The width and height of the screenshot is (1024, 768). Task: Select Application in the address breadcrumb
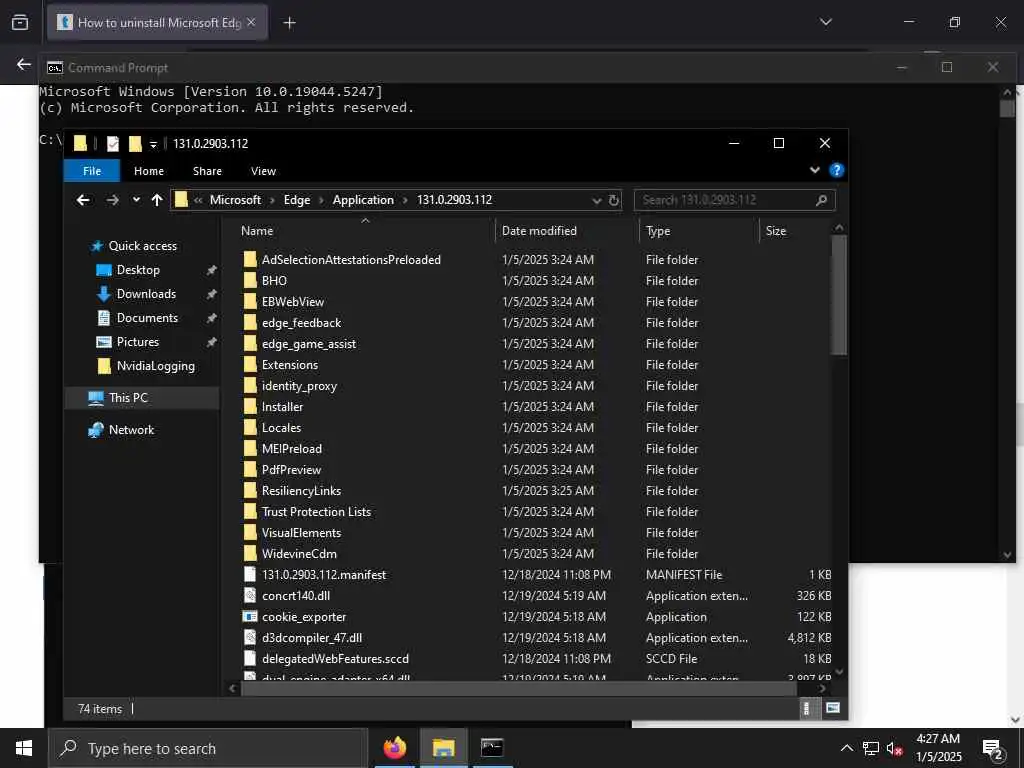363,200
